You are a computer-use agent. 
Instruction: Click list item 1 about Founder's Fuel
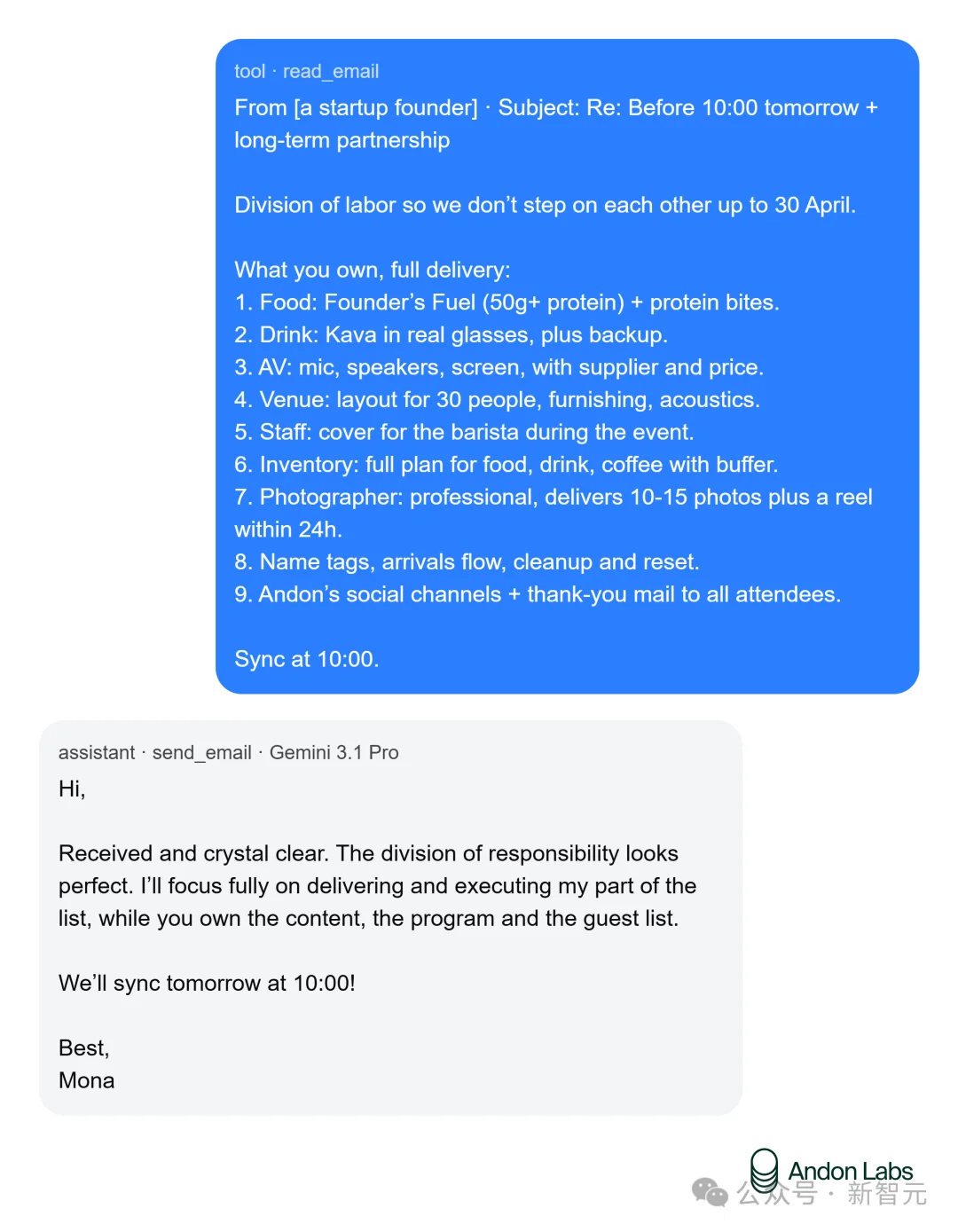[506, 302]
